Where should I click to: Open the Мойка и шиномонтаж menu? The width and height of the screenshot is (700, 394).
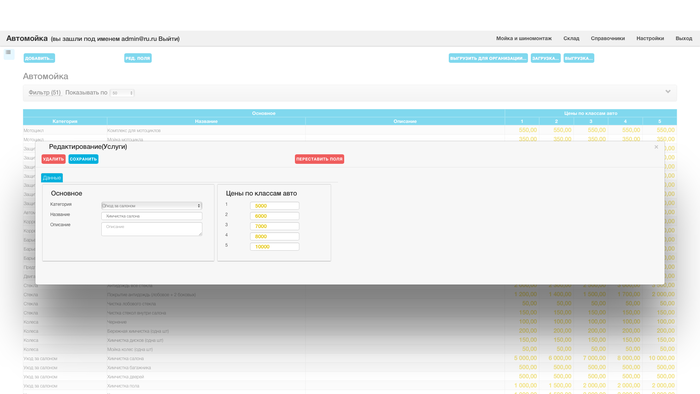point(524,38)
